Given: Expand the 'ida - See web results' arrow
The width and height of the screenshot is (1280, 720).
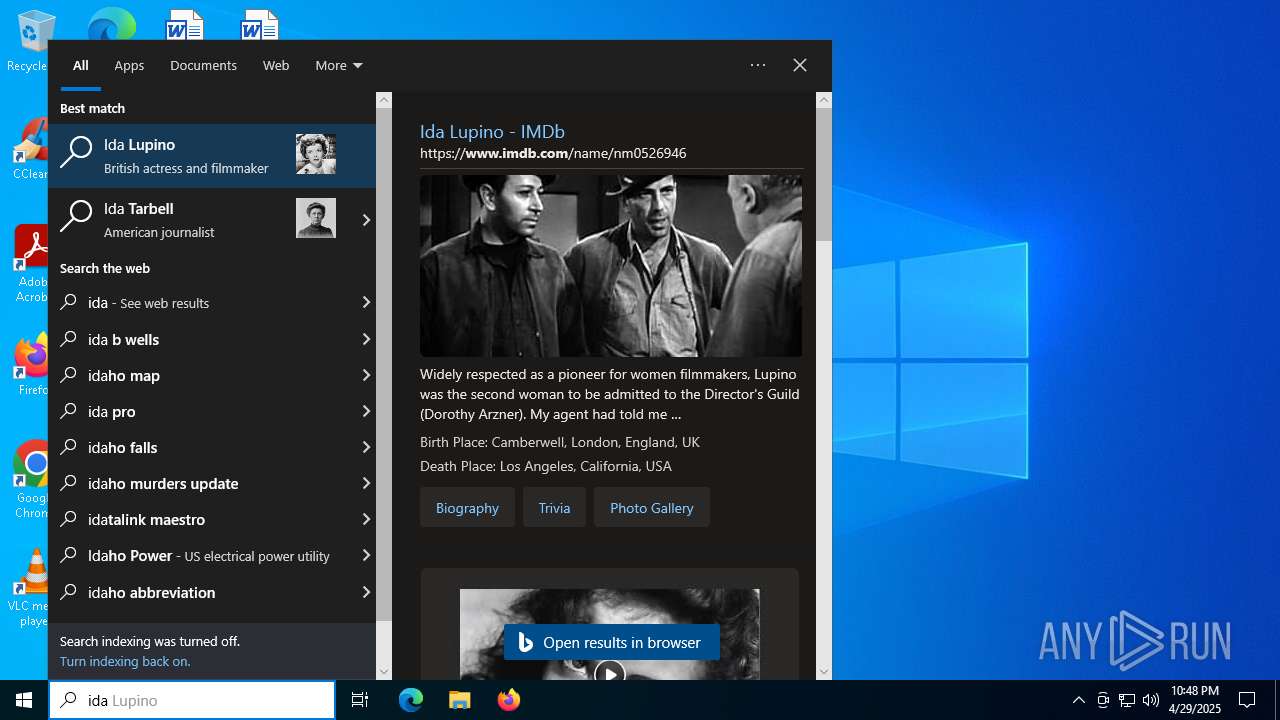Looking at the screenshot, I should point(366,302).
